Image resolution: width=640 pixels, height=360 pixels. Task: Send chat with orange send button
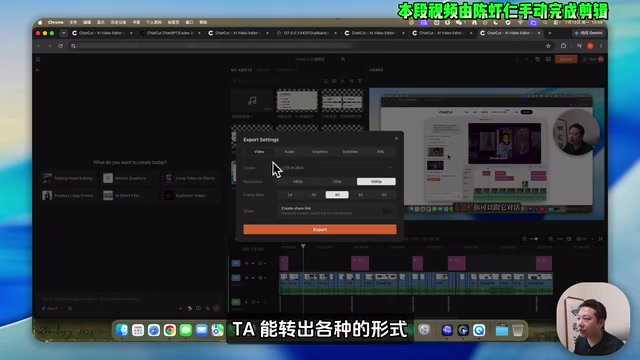pyautogui.click(x=216, y=308)
